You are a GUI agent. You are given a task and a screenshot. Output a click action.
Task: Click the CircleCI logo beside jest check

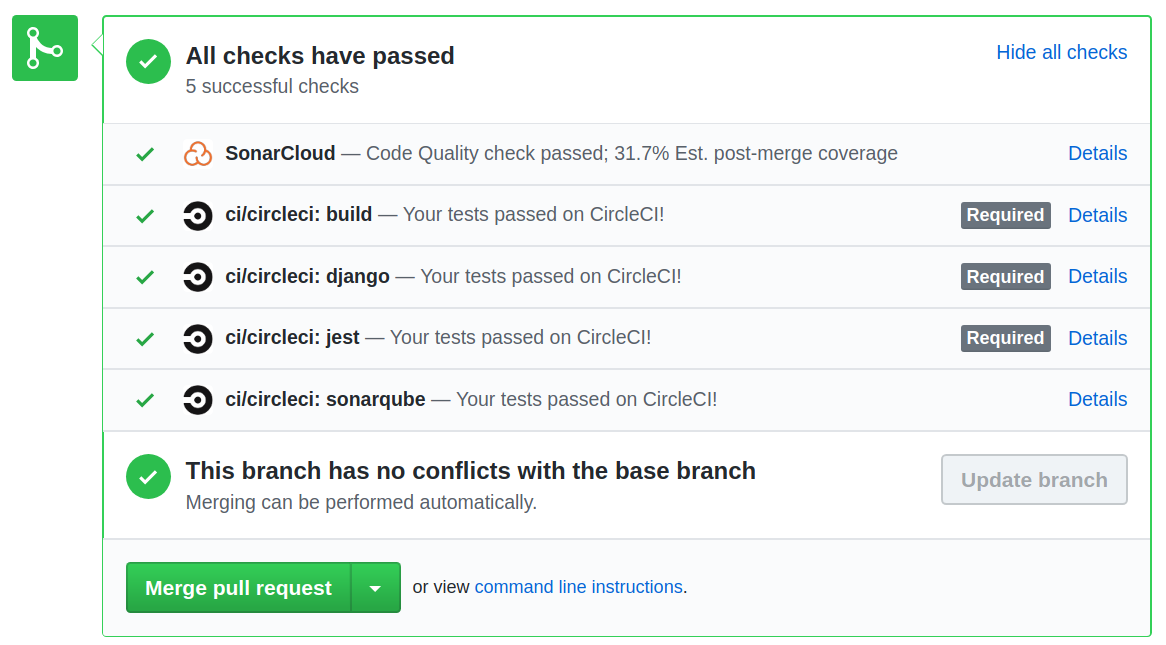[198, 339]
